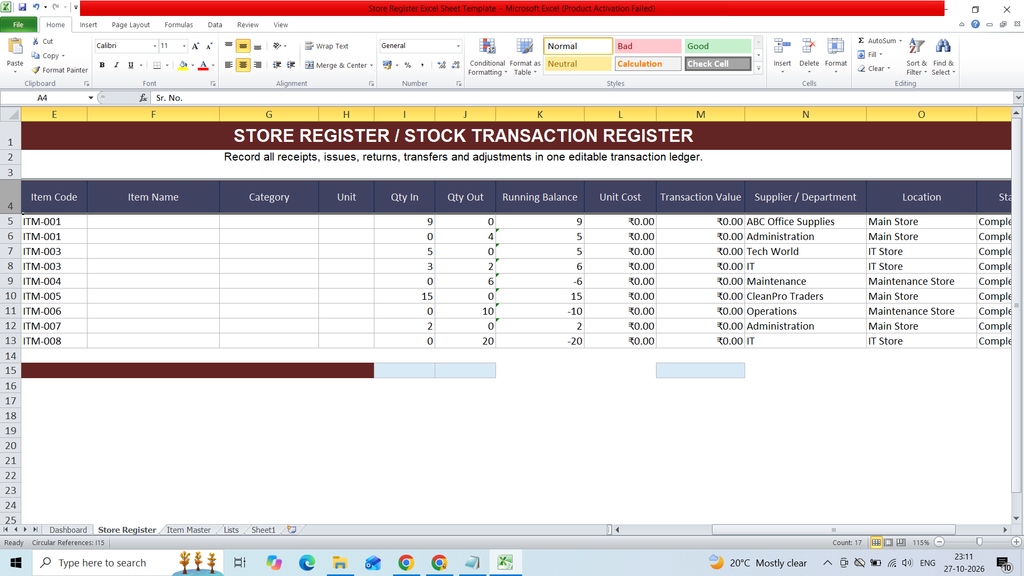Open the Calibri font name dropdown

point(155,46)
